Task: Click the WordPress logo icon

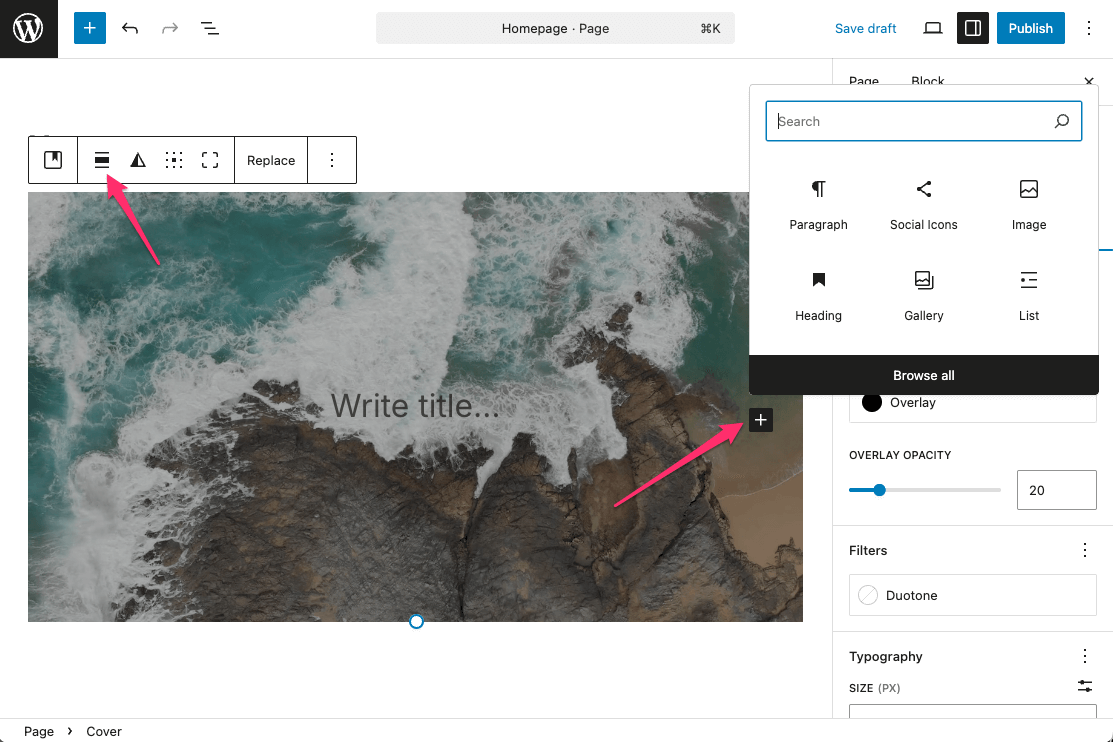Action: (x=28, y=29)
